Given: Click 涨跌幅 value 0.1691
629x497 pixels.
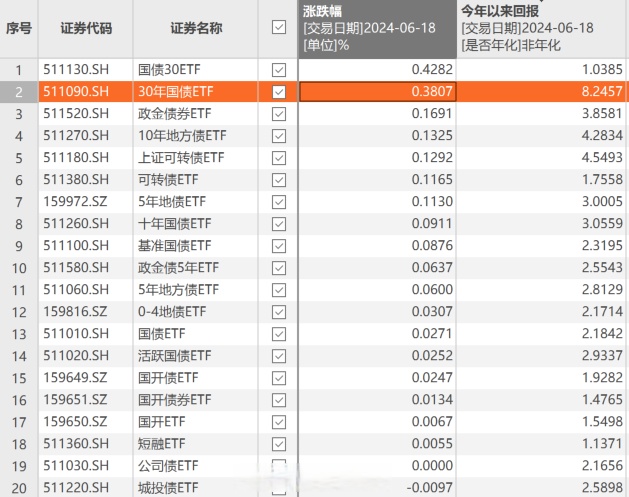Looking at the screenshot, I should [x=377, y=114].
